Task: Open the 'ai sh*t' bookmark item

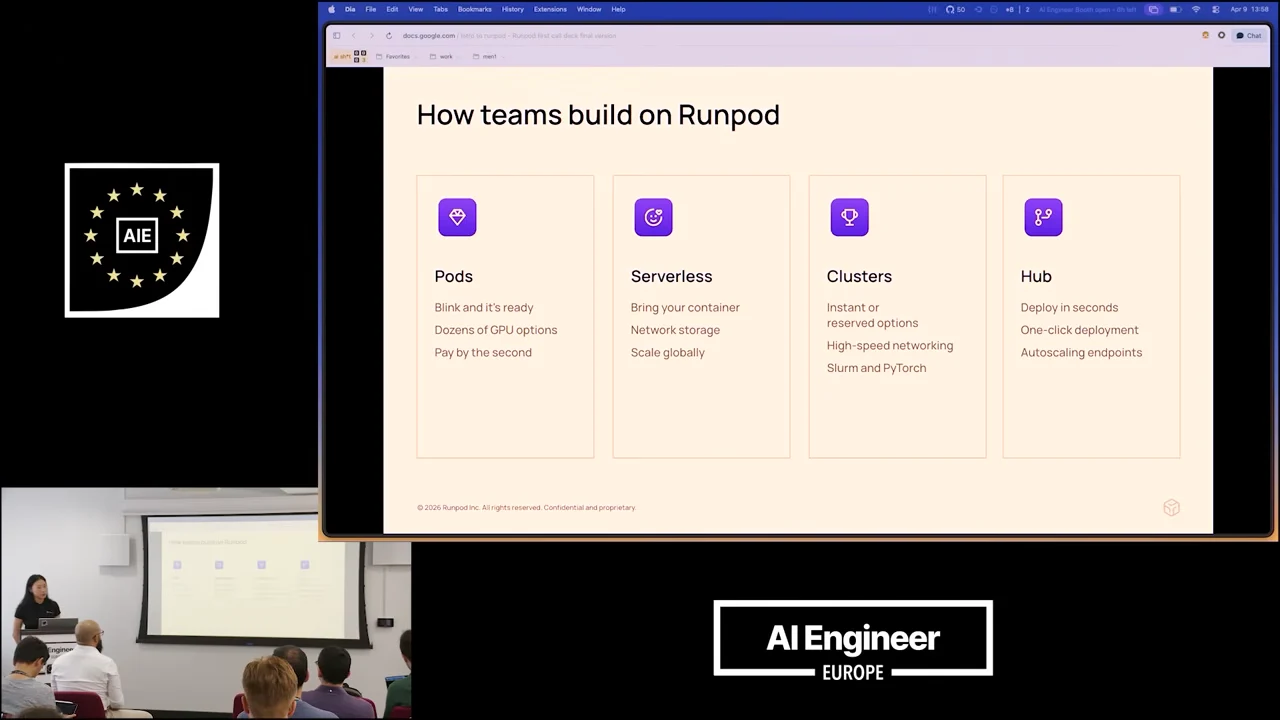Action: point(342,56)
